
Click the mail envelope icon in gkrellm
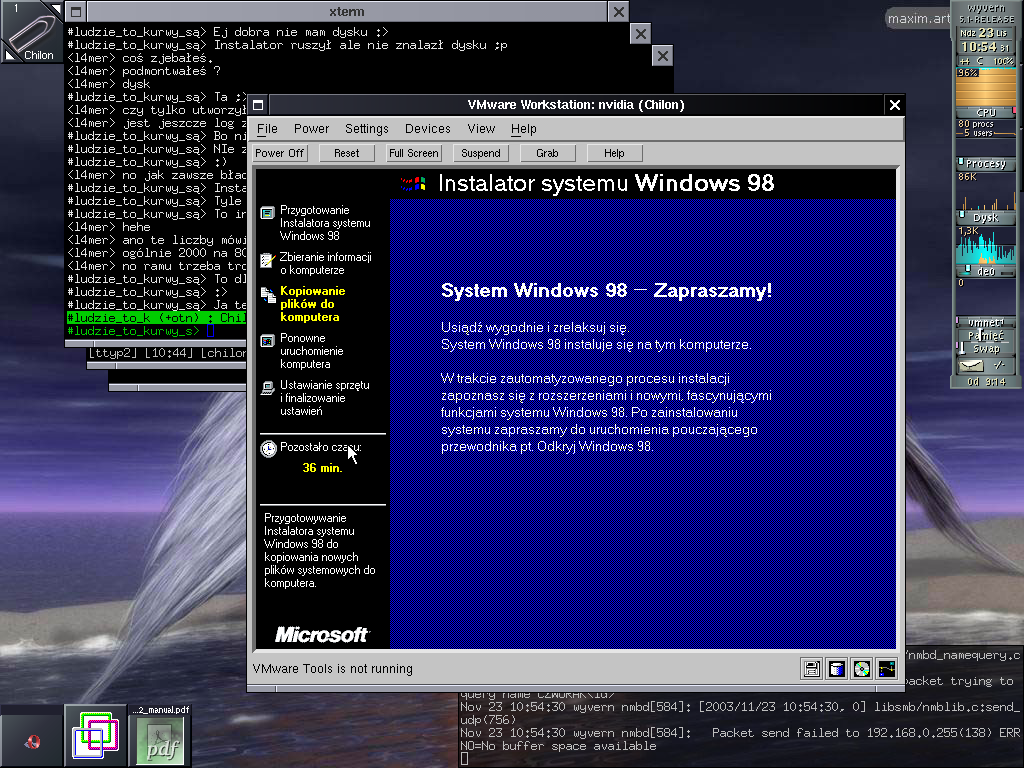[x=970, y=366]
